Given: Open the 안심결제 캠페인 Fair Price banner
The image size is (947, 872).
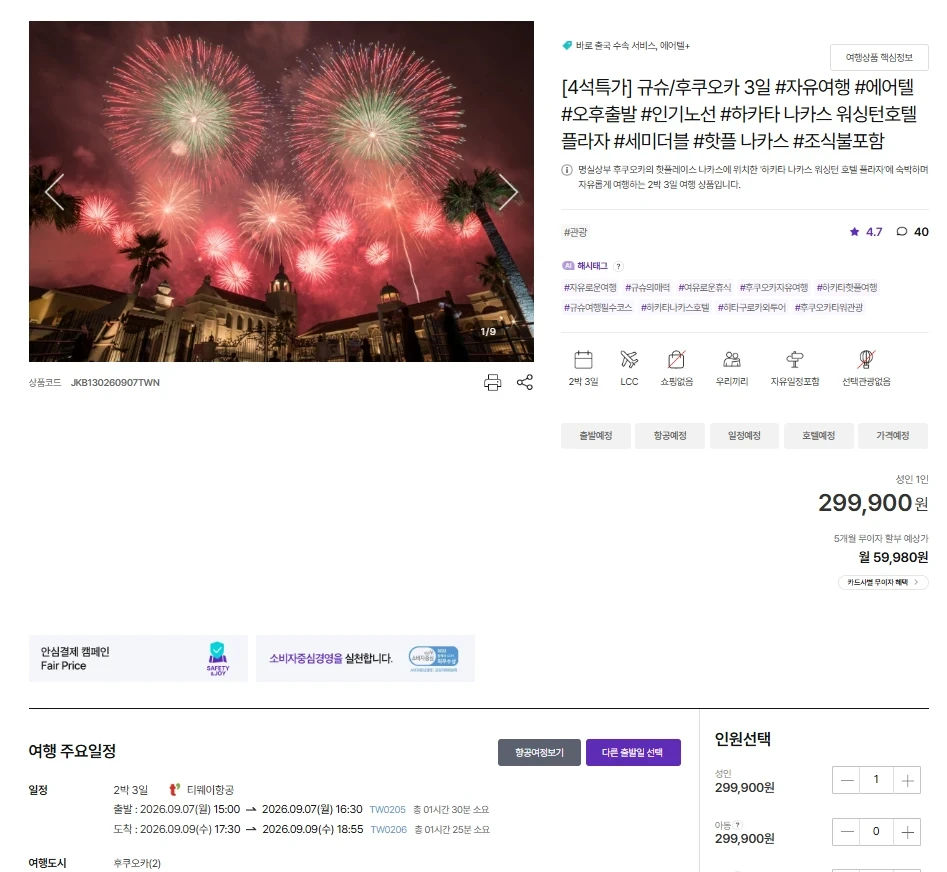Looking at the screenshot, I should click(138, 658).
